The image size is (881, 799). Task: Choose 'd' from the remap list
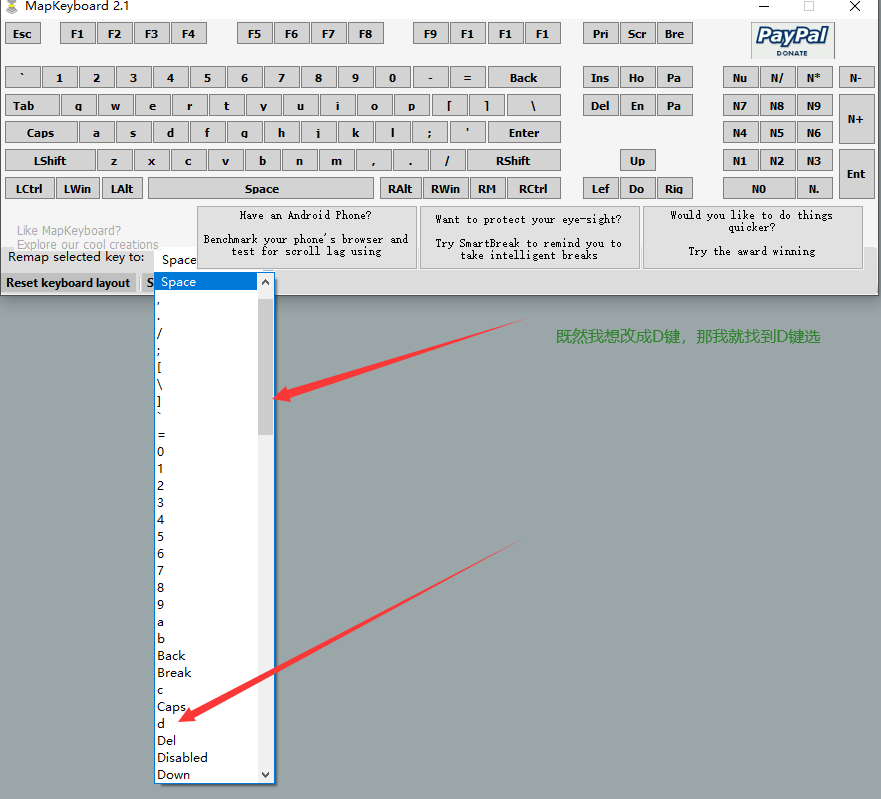(162, 723)
